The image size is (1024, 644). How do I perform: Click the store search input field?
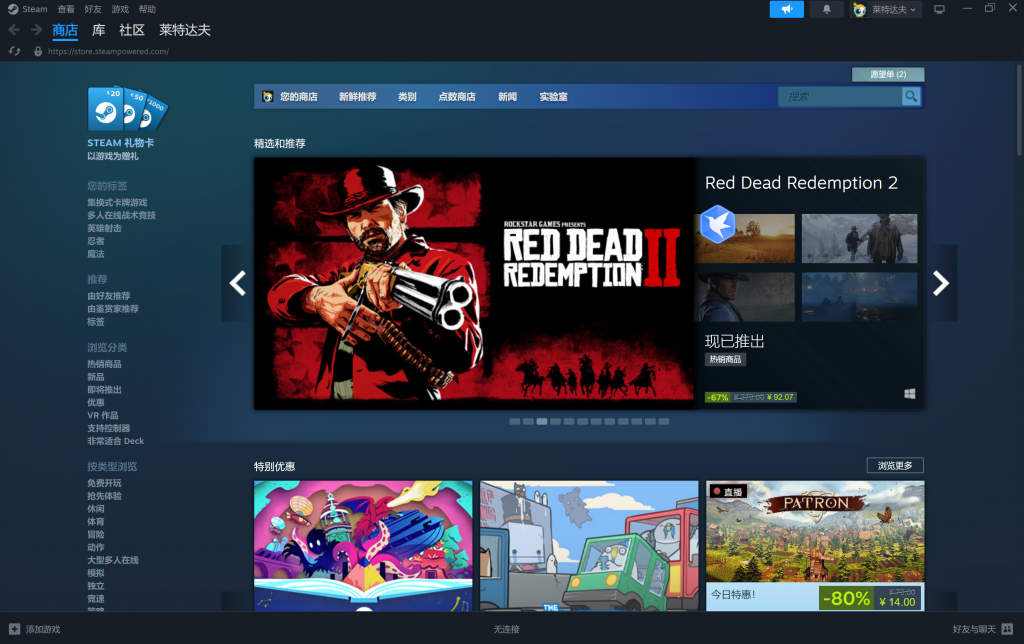point(840,97)
